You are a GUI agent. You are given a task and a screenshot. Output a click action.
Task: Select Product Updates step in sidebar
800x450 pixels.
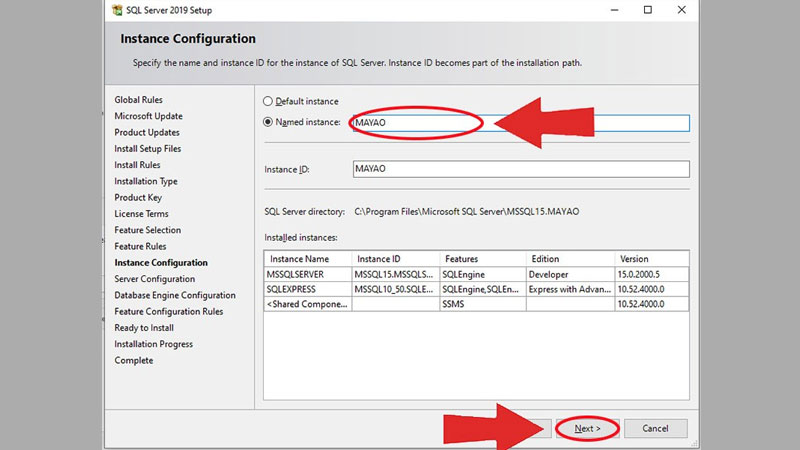pyautogui.click(x=147, y=133)
